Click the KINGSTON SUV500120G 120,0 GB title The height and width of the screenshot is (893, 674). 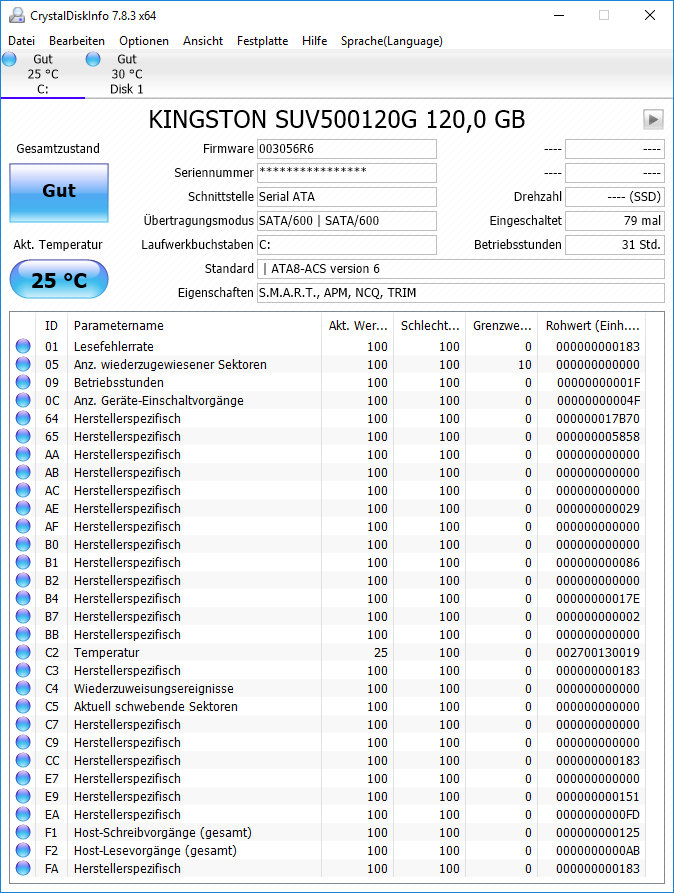pos(337,120)
